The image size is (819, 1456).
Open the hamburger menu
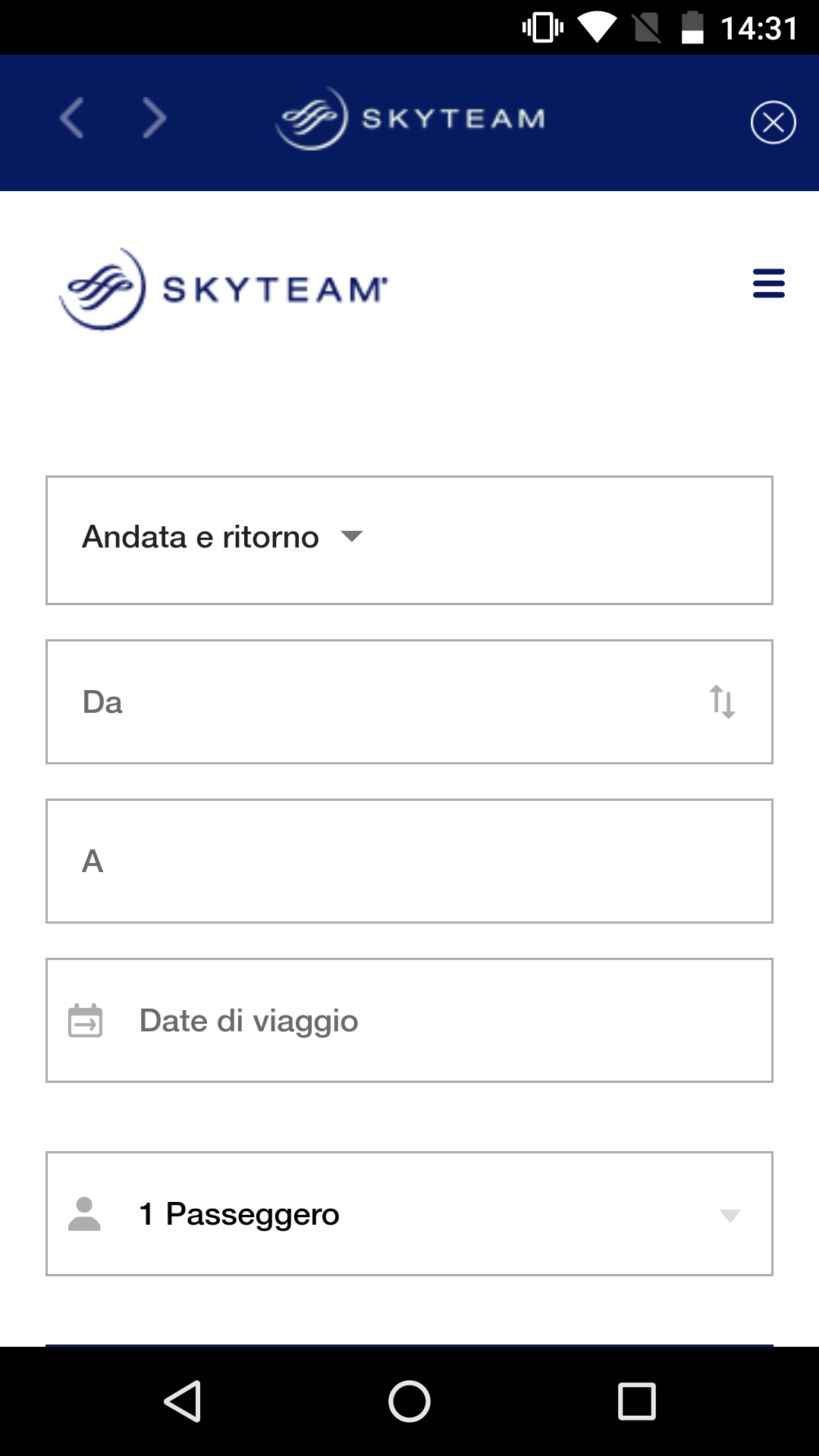tap(768, 284)
